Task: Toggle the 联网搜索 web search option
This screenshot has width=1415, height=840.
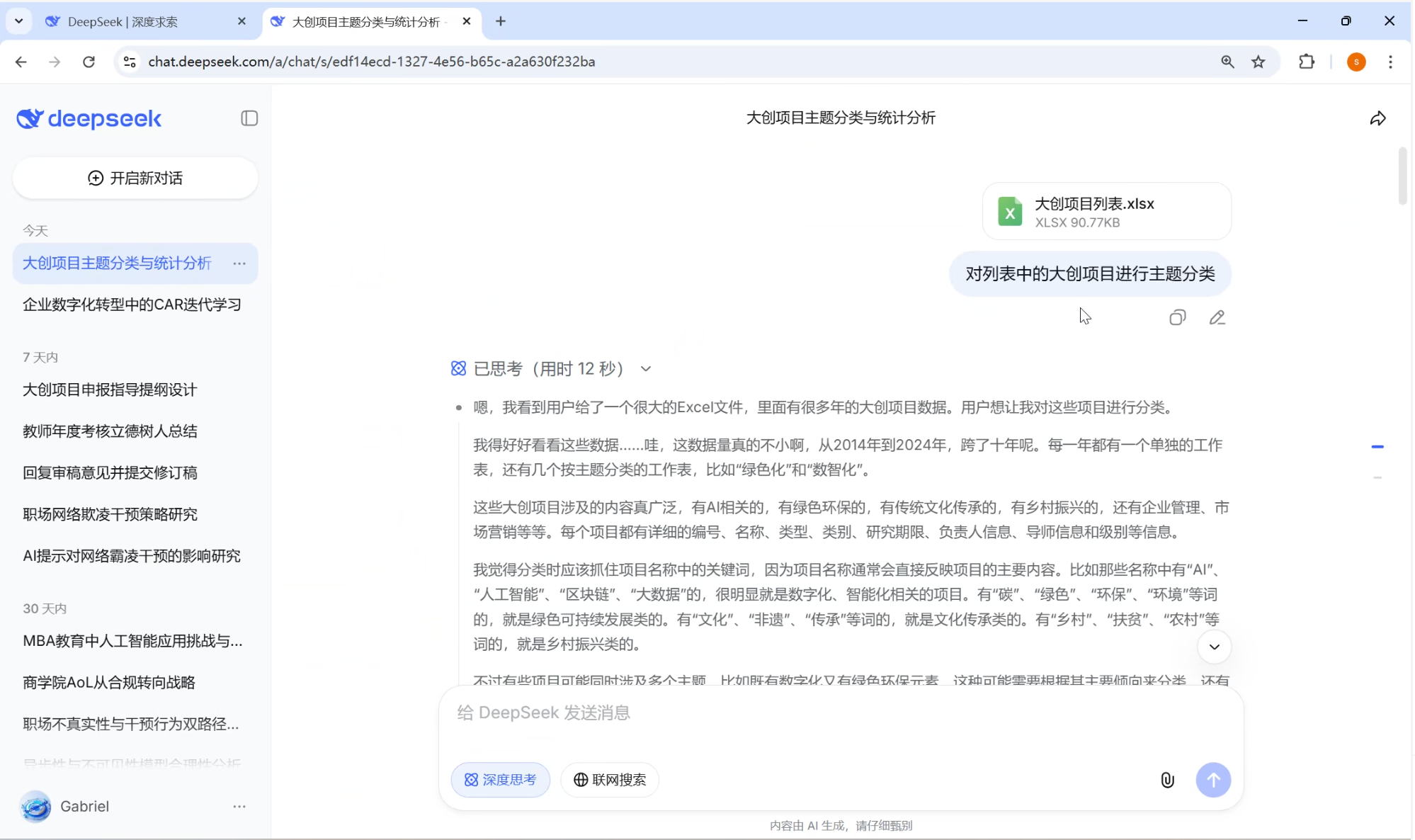Action: pyautogui.click(x=610, y=780)
